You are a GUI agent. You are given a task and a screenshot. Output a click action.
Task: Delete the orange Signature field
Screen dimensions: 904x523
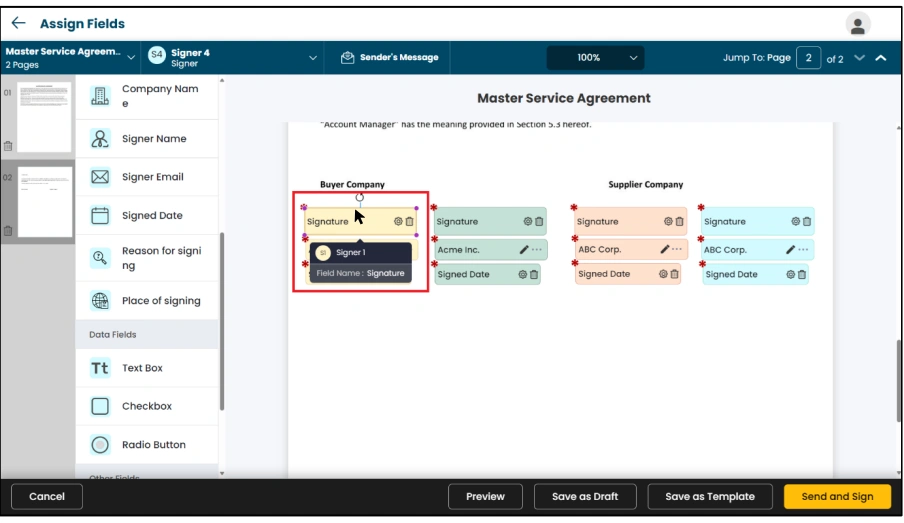point(680,221)
